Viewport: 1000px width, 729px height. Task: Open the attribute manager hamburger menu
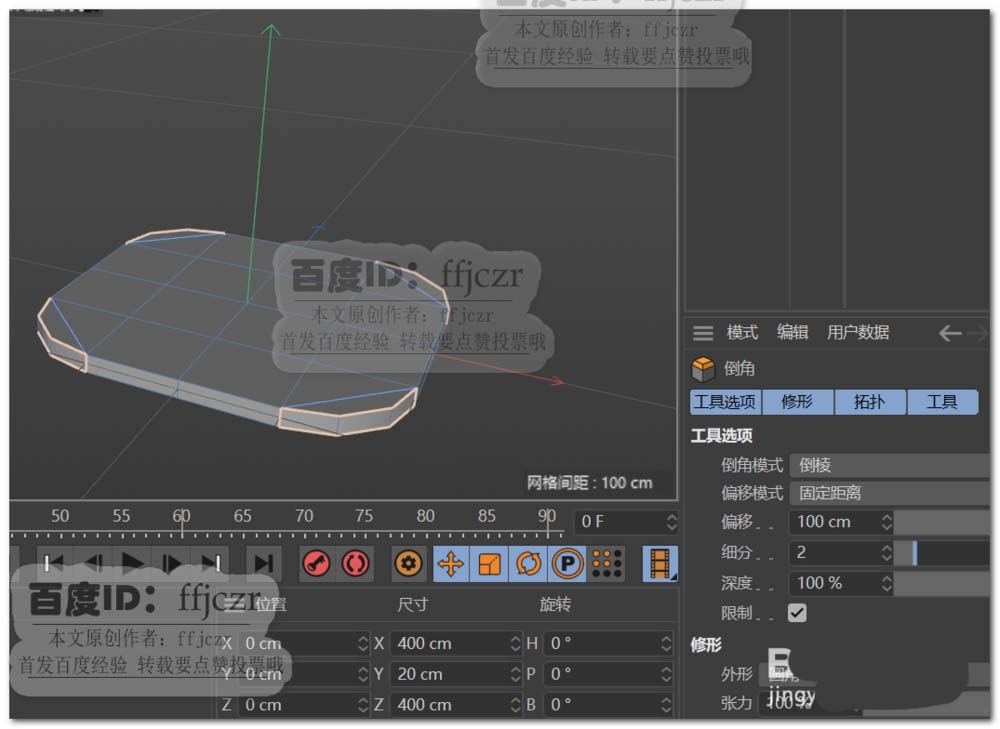click(x=703, y=333)
